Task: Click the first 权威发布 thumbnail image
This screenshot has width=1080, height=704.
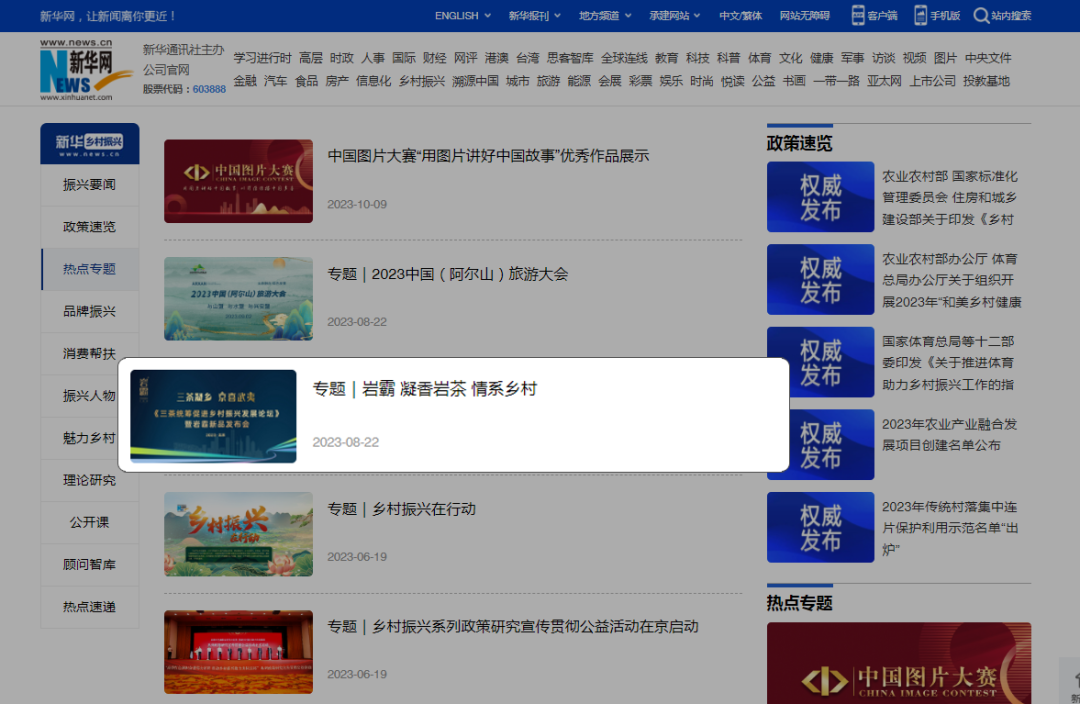Action: [x=820, y=197]
